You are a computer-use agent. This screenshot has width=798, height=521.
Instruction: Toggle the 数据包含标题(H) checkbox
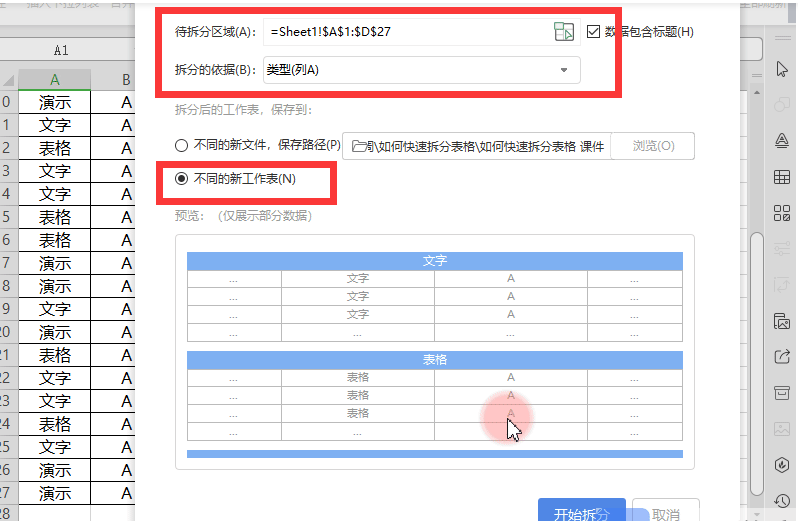pos(593,32)
